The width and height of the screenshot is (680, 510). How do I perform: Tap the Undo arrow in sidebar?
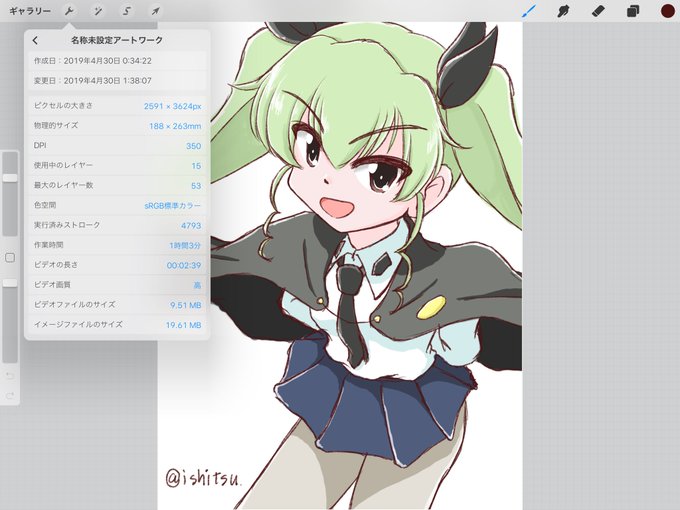(10, 376)
